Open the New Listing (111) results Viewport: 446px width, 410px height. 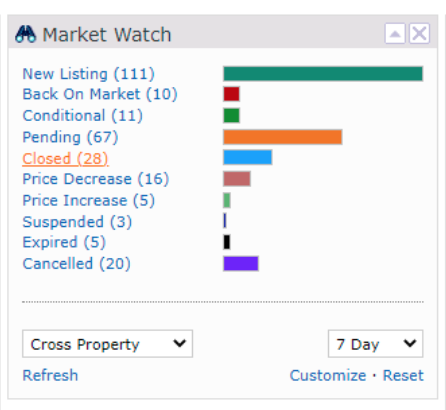pyautogui.click(x=88, y=74)
